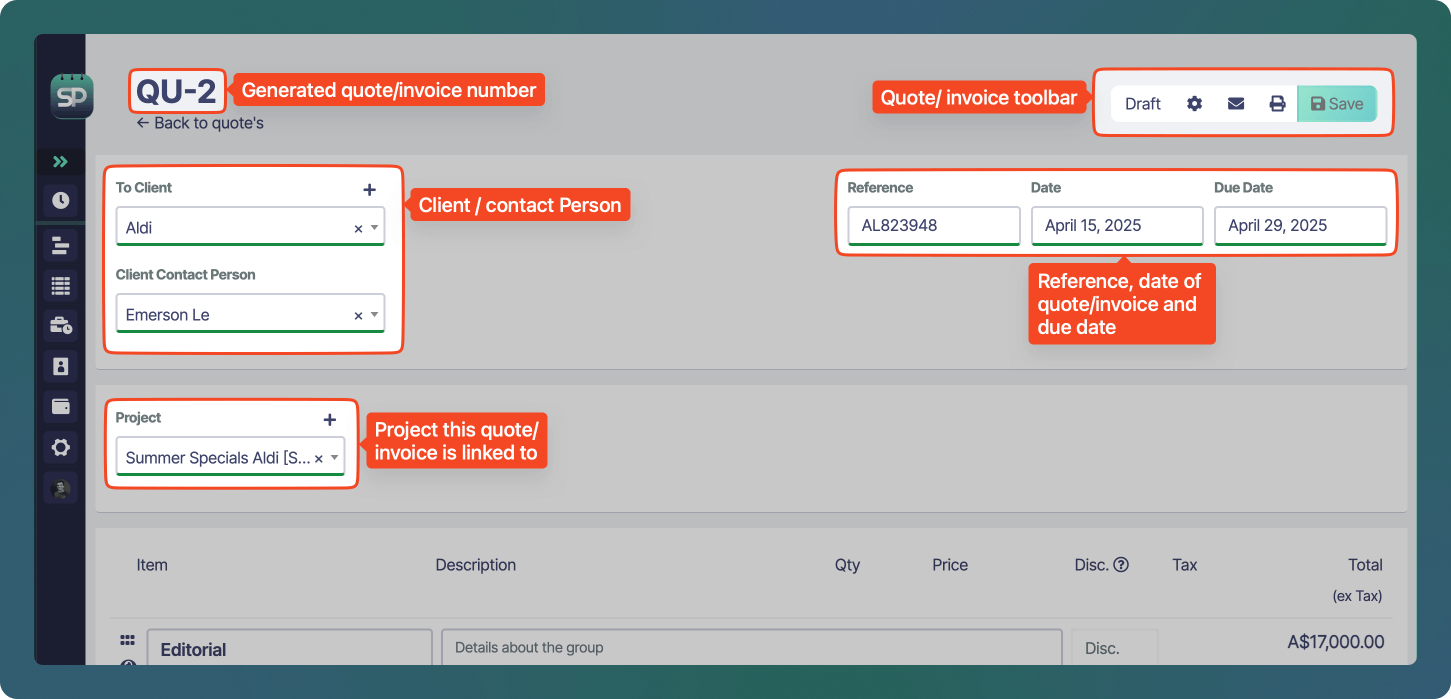Clear the Aldi client selection
The height and width of the screenshot is (699, 1451).
[x=358, y=229]
